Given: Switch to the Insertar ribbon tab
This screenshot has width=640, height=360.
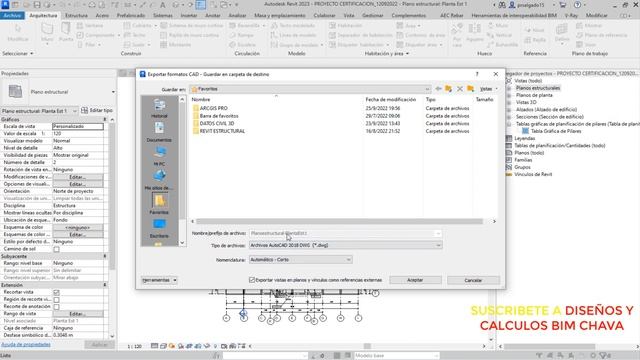Looking at the screenshot, I should (x=189, y=15).
